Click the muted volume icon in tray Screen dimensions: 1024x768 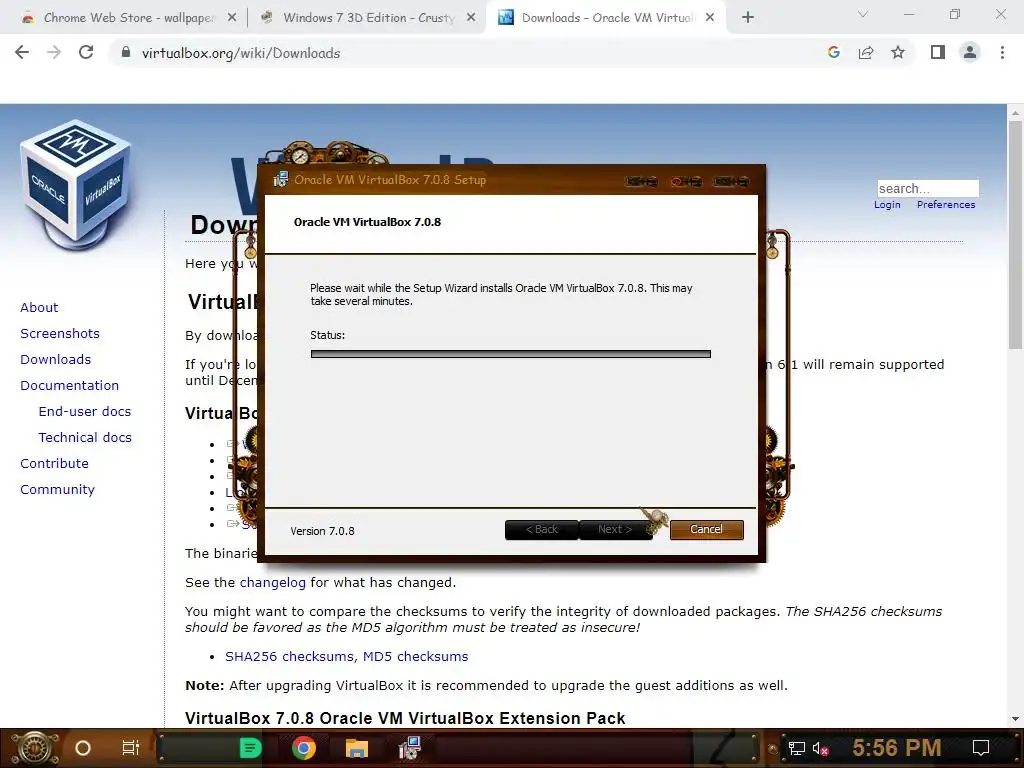(x=820, y=748)
